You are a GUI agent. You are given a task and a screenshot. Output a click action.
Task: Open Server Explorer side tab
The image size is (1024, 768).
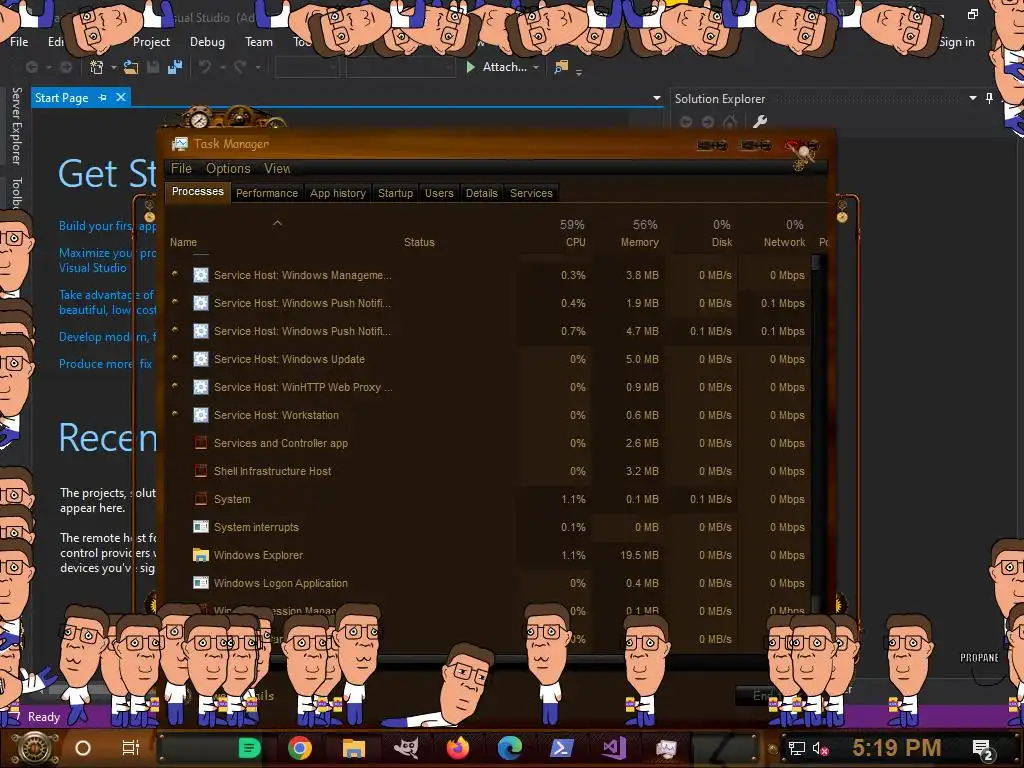[17, 125]
